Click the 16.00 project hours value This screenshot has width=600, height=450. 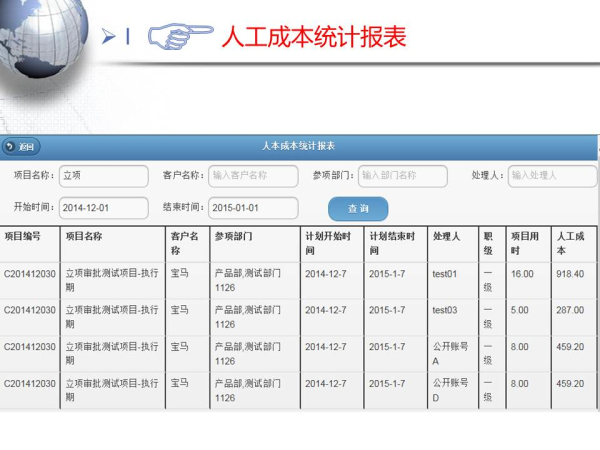(522, 274)
